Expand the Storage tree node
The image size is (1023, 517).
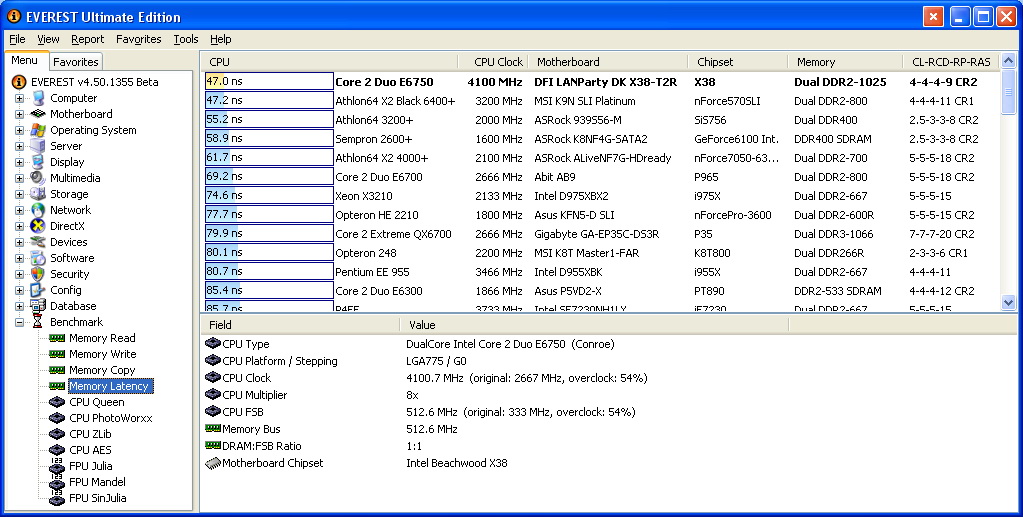[20, 194]
